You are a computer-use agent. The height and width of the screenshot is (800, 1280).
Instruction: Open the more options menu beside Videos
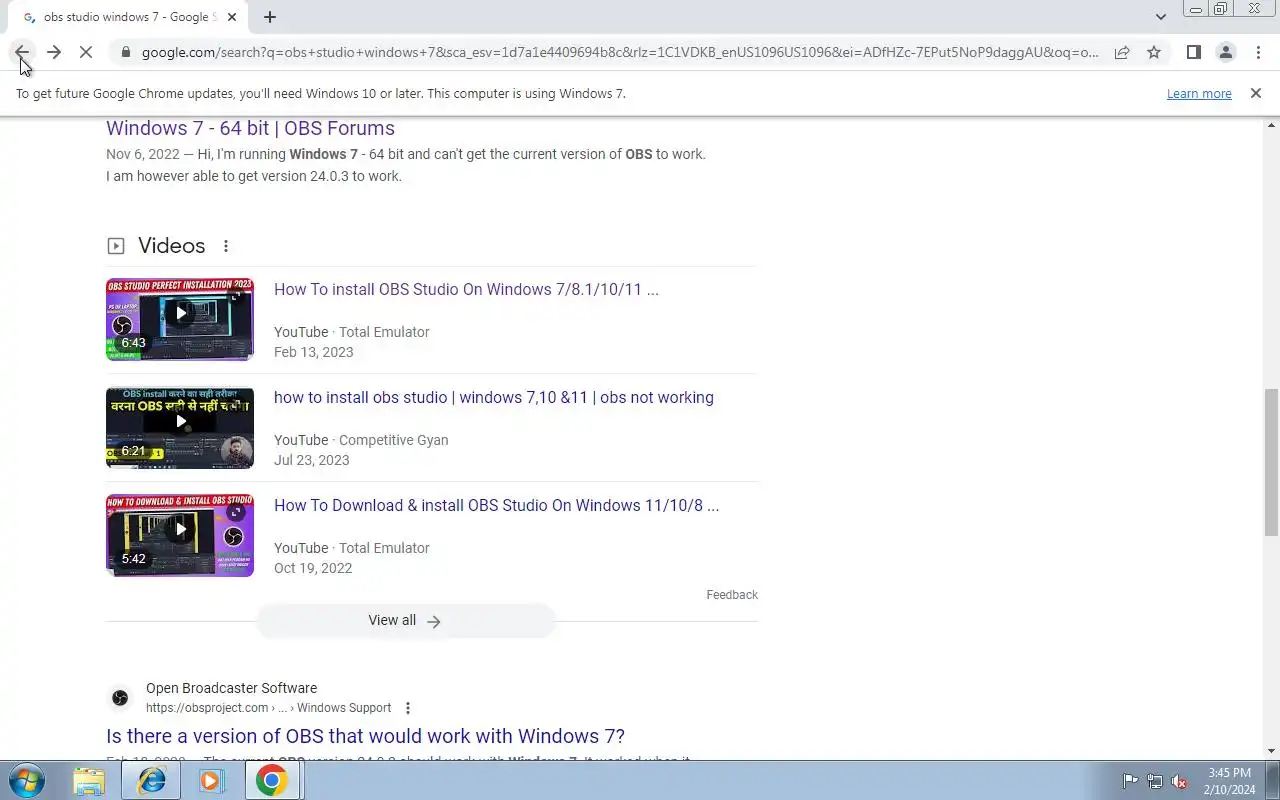[x=226, y=246]
